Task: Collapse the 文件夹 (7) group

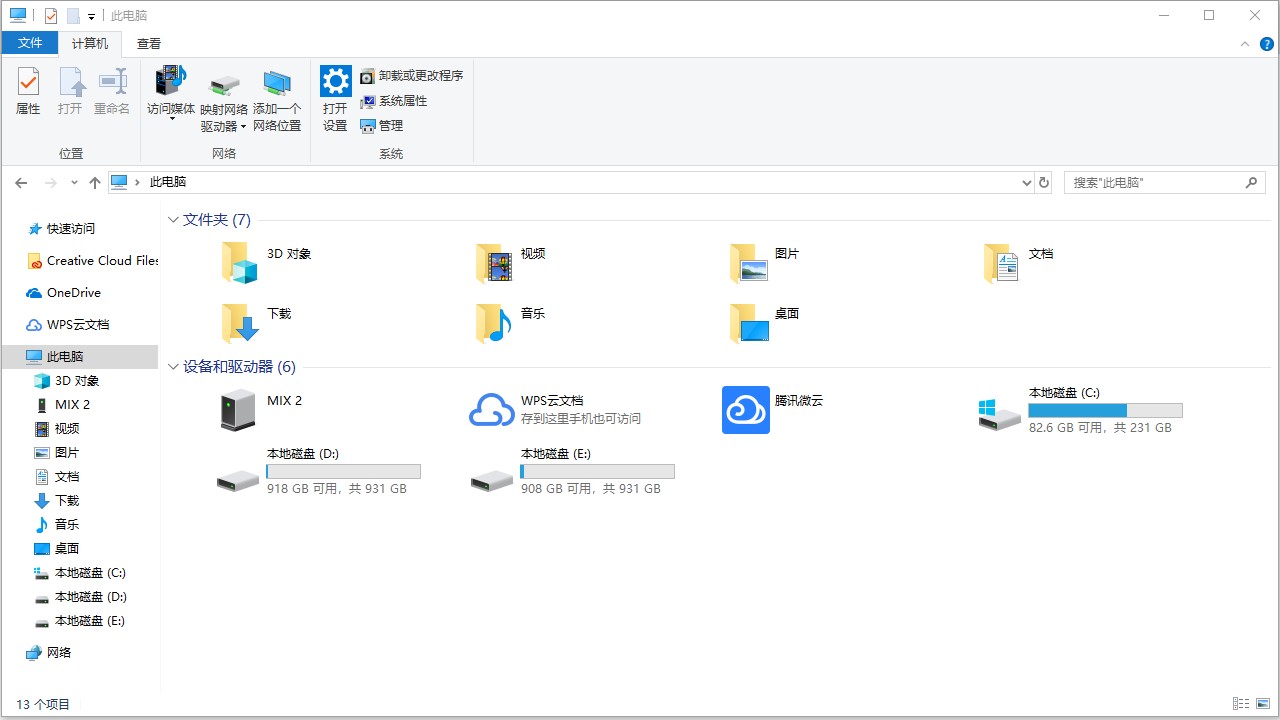Action: click(x=174, y=220)
